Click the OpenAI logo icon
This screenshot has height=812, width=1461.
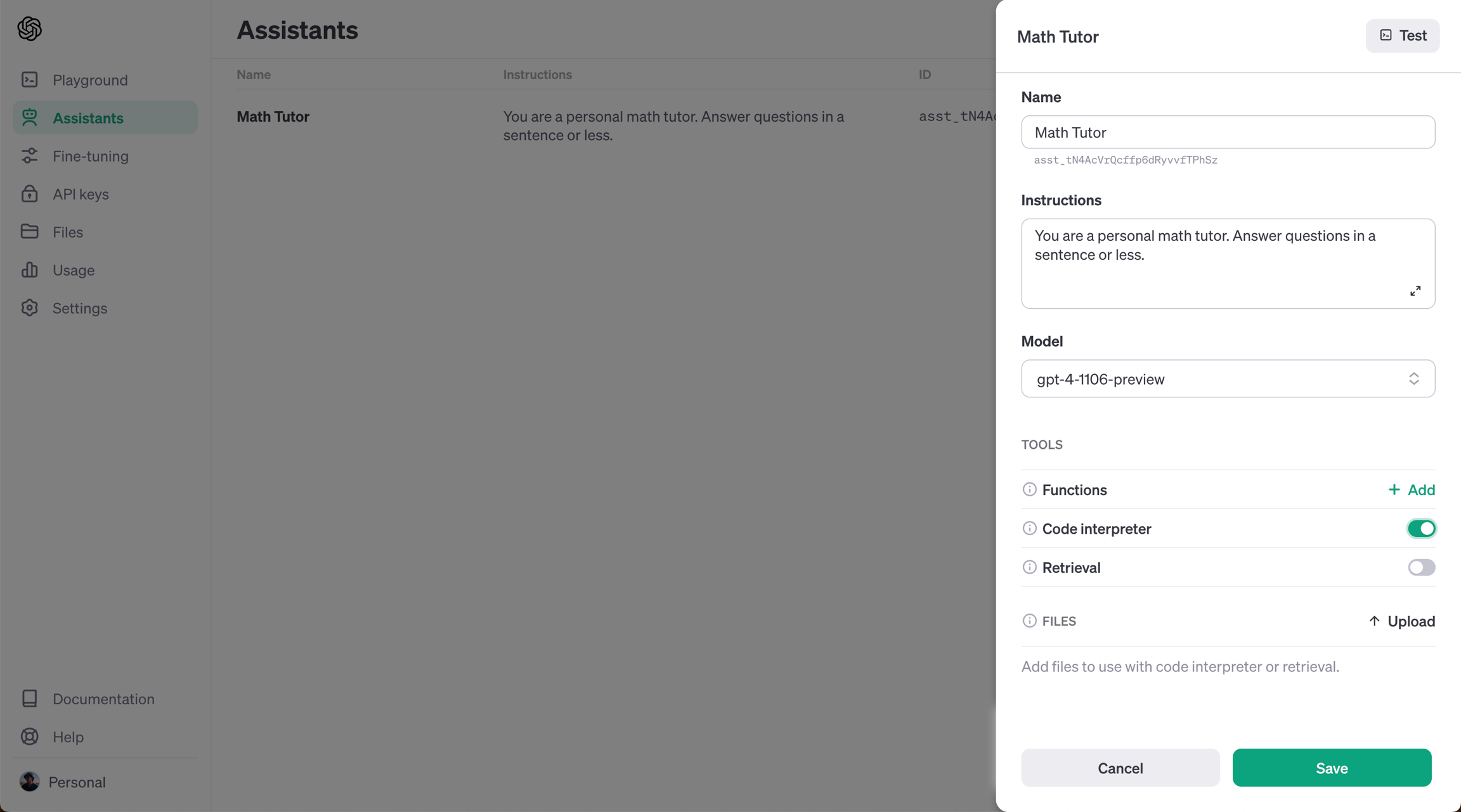[x=30, y=29]
